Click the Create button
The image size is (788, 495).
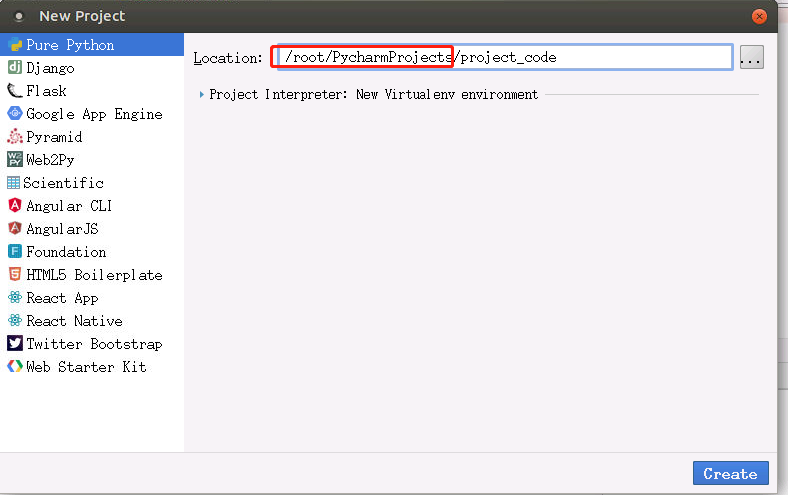pyautogui.click(x=730, y=473)
